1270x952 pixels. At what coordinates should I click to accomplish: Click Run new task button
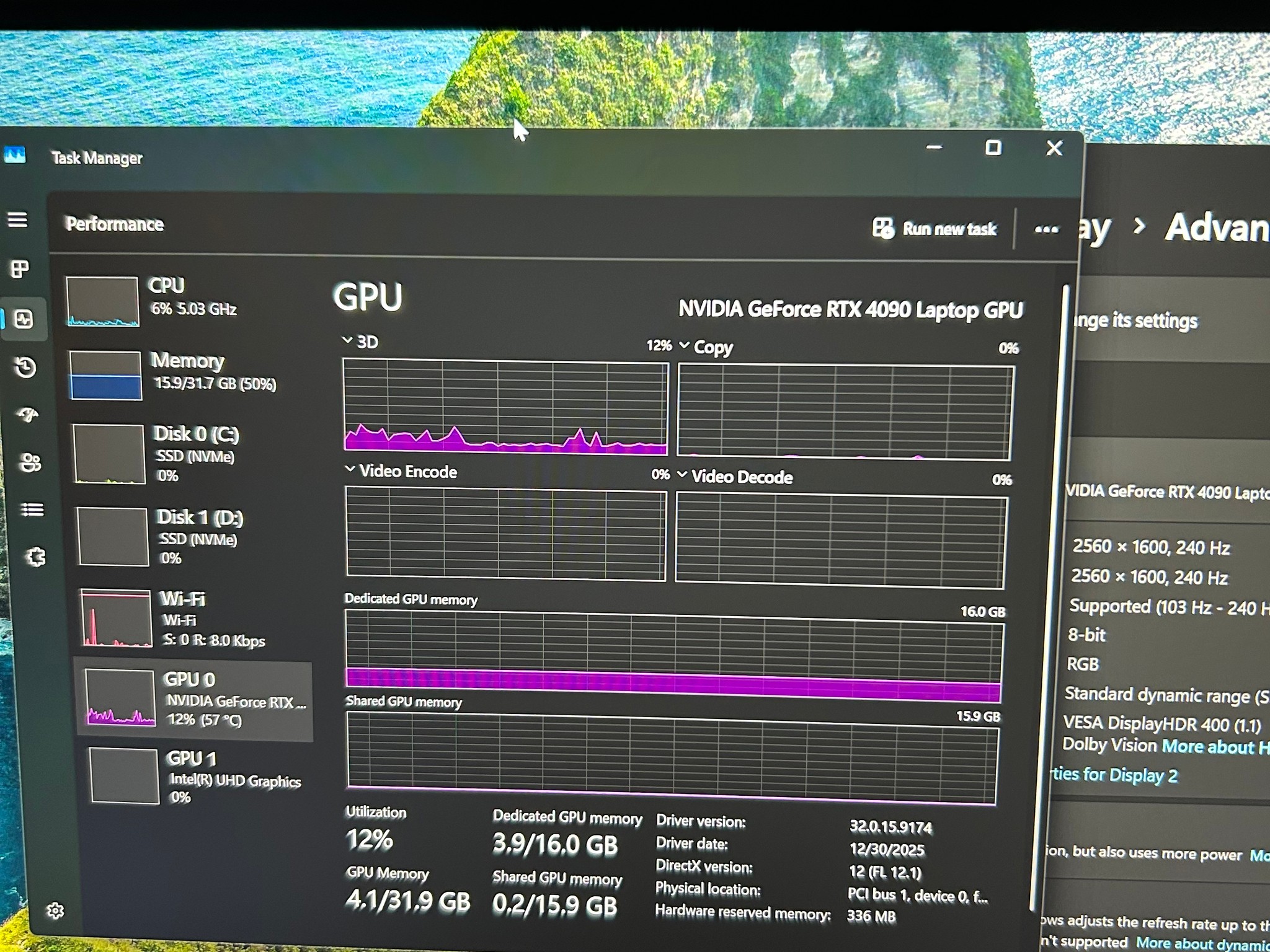(935, 229)
